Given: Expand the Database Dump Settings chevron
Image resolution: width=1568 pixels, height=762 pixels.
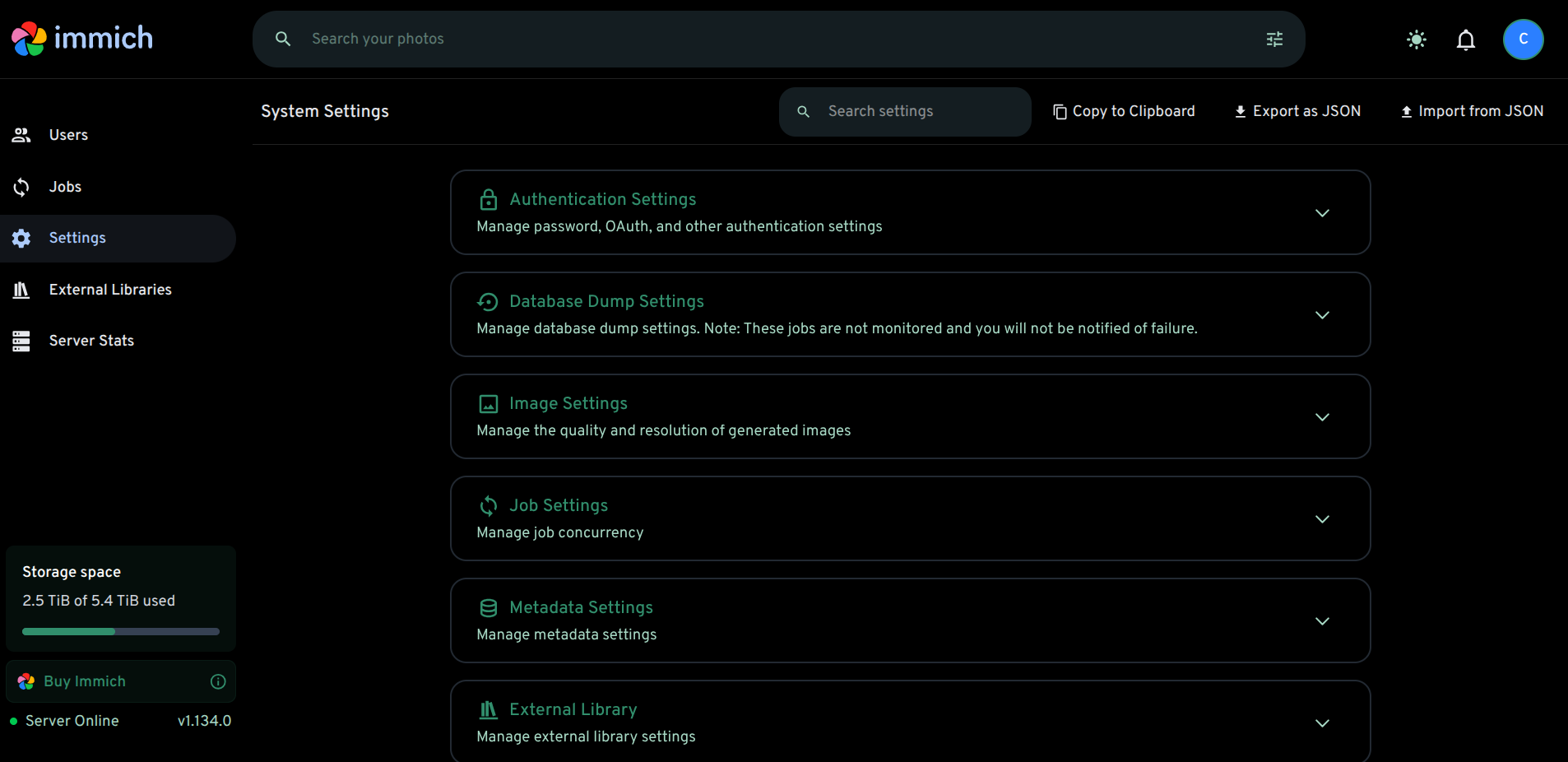Looking at the screenshot, I should (x=1322, y=315).
